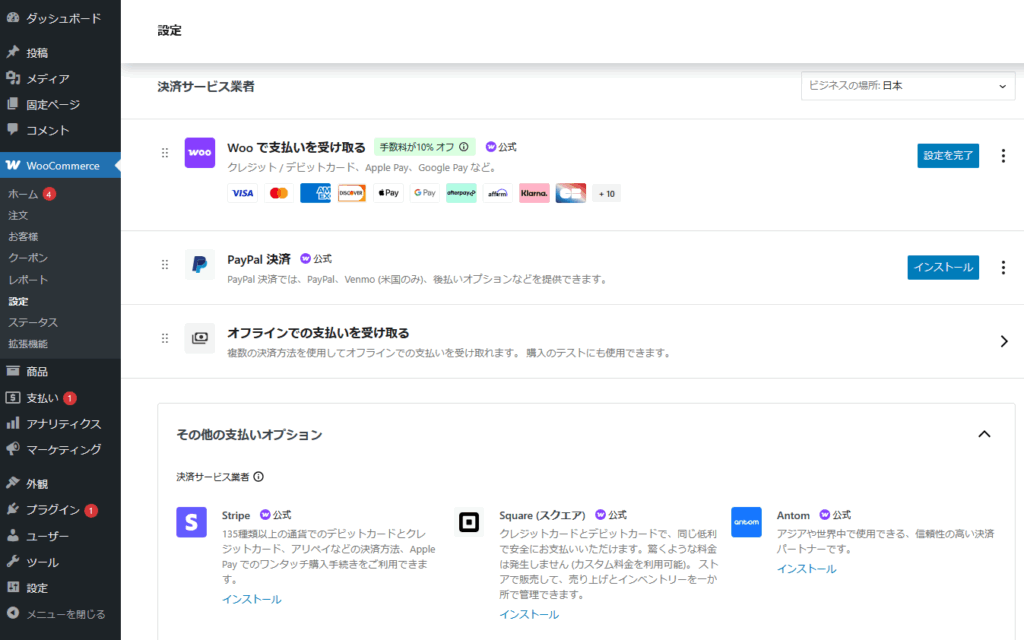This screenshot has height=640, width=1024.
Task: Click the info icon on 手数料が10% オフ badge
Action: [x=464, y=147]
